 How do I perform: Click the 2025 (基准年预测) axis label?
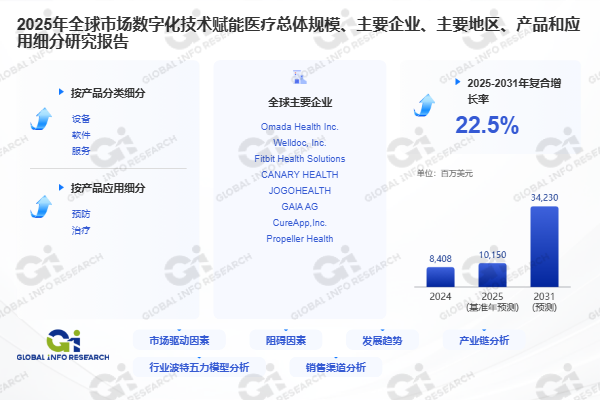point(492,302)
